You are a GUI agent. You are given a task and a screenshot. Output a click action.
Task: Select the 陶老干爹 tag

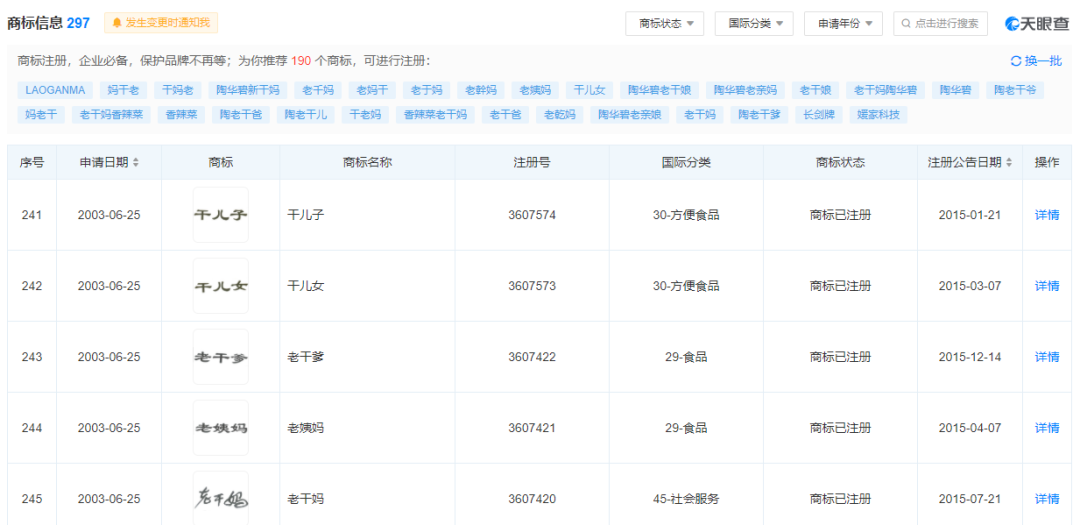coord(759,115)
